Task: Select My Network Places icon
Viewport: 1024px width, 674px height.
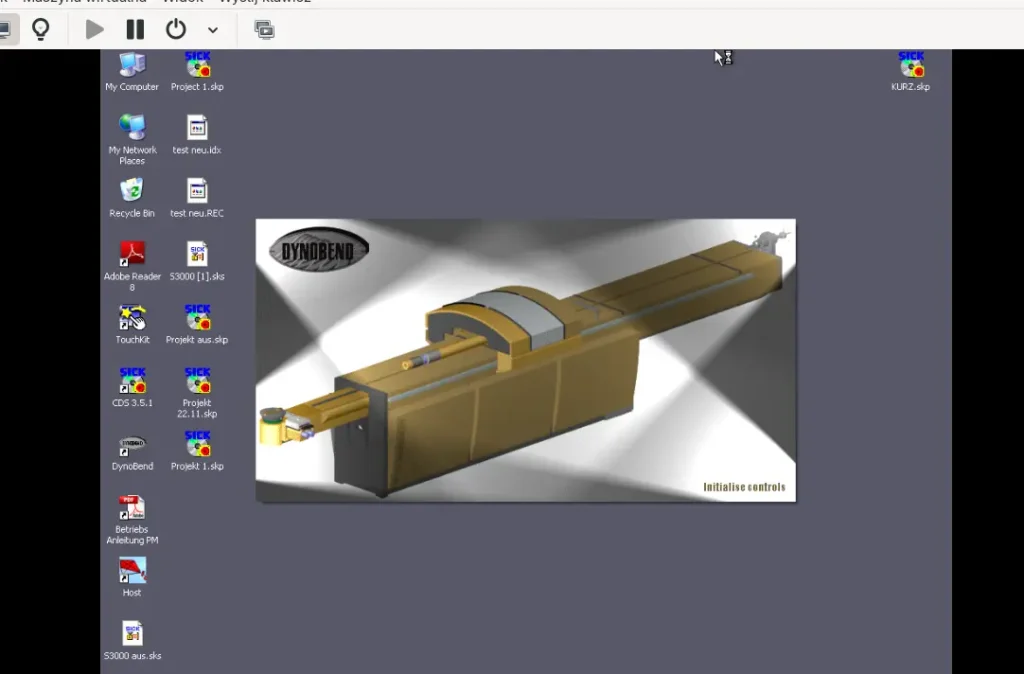Action: pyautogui.click(x=132, y=128)
